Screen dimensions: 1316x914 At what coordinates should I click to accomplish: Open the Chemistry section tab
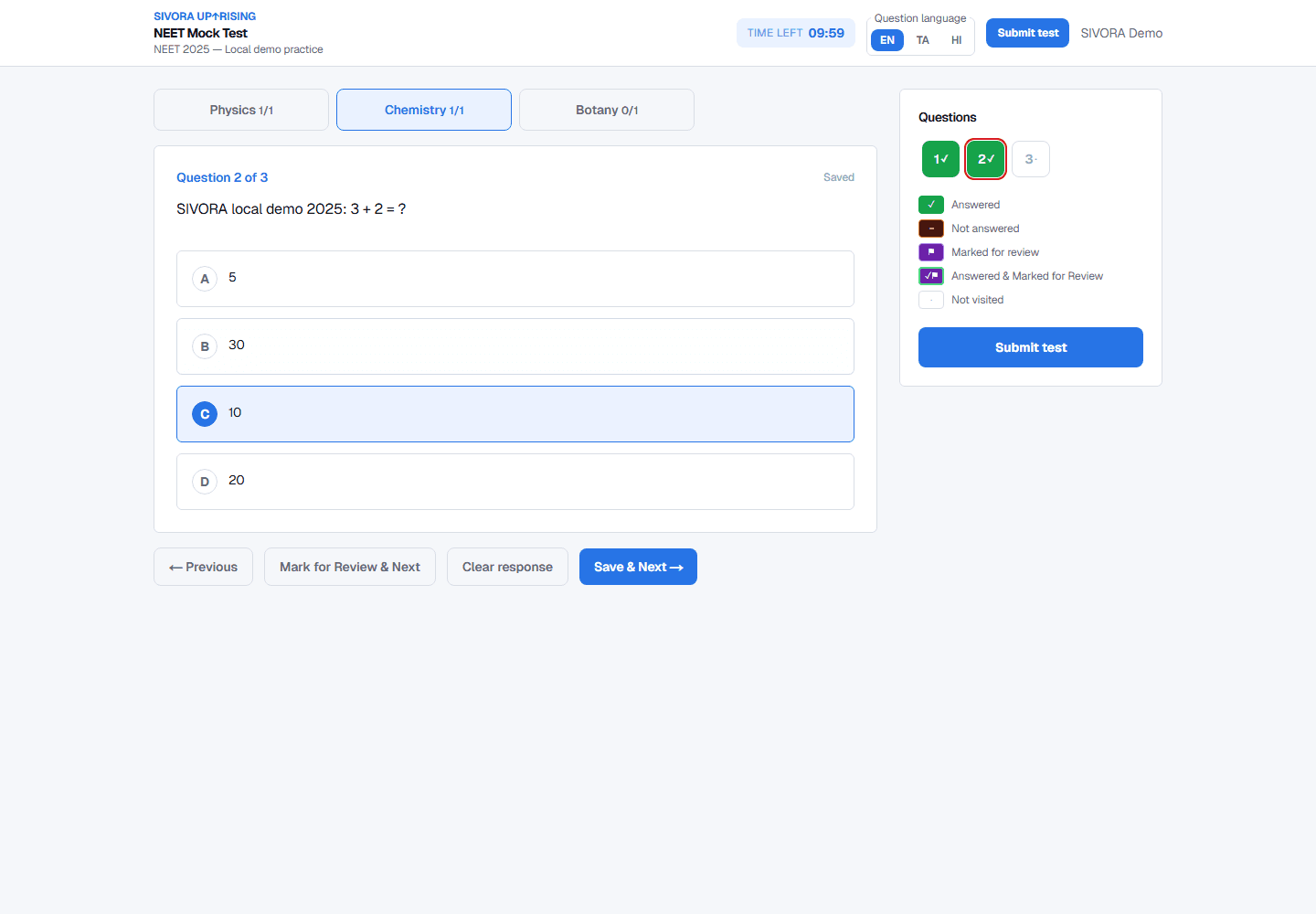click(x=424, y=110)
